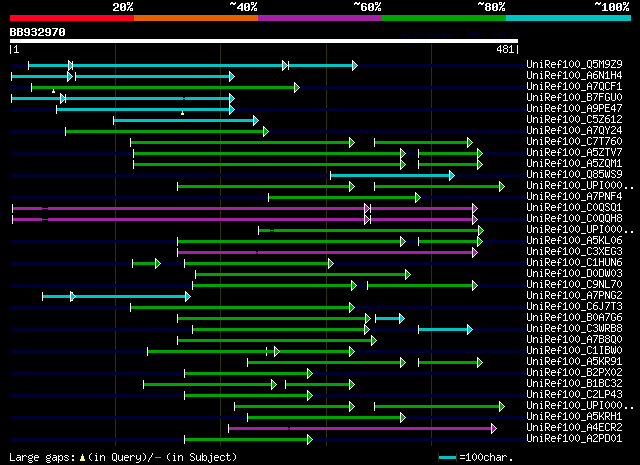Select the query ID BB932970

(38, 32)
